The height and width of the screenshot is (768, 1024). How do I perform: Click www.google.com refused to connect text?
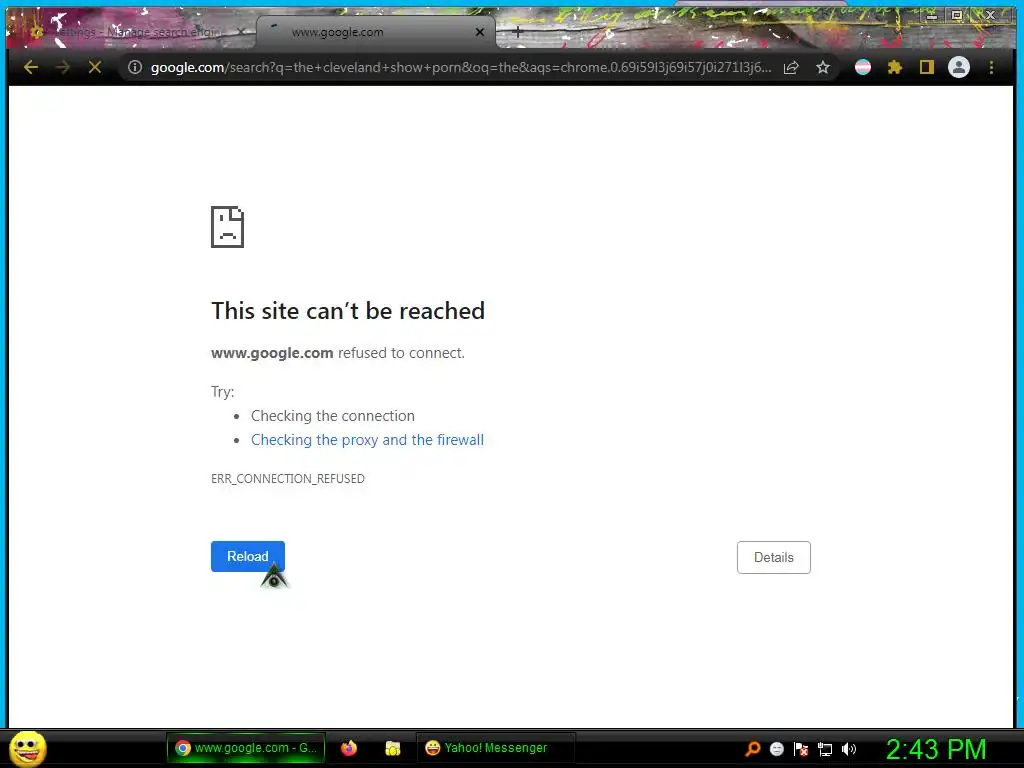click(338, 353)
